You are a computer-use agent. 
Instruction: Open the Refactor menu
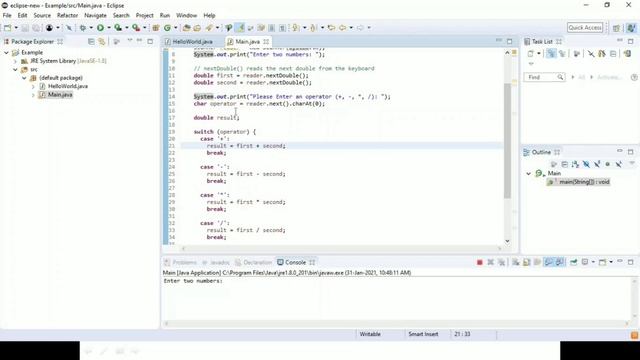(67, 16)
